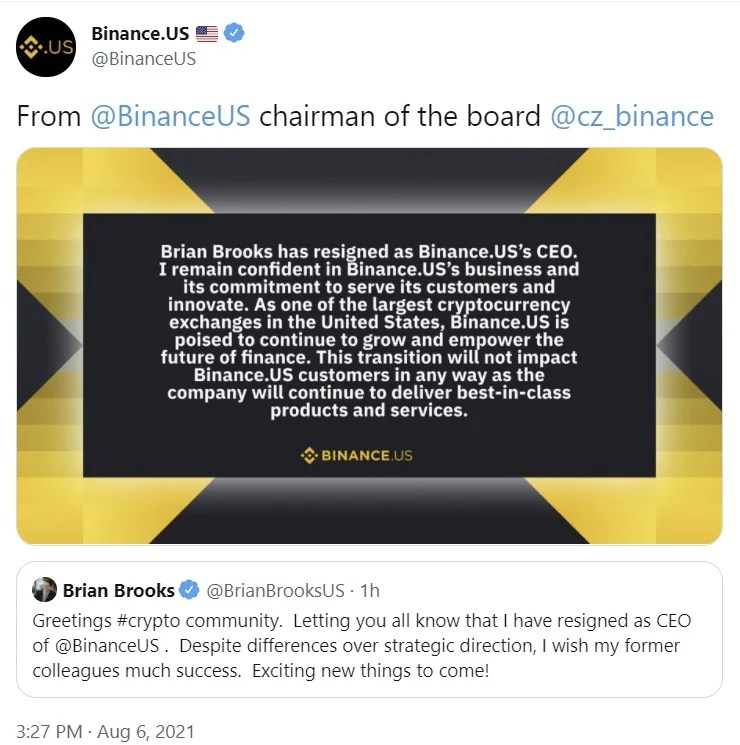Click the "1h" timestamp in quoted tweet
Image resolution: width=740 pixels, height=745 pixels.
pyautogui.click(x=370, y=589)
